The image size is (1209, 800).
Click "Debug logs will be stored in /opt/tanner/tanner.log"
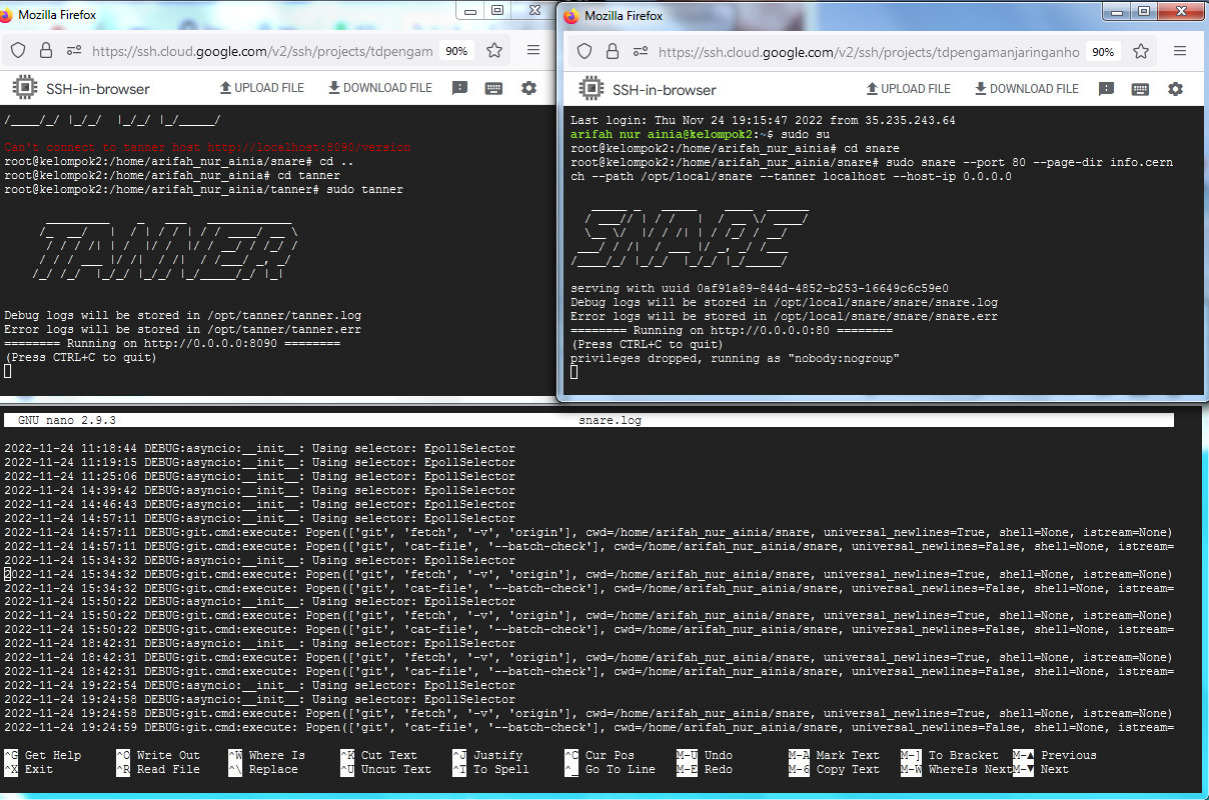click(183, 315)
